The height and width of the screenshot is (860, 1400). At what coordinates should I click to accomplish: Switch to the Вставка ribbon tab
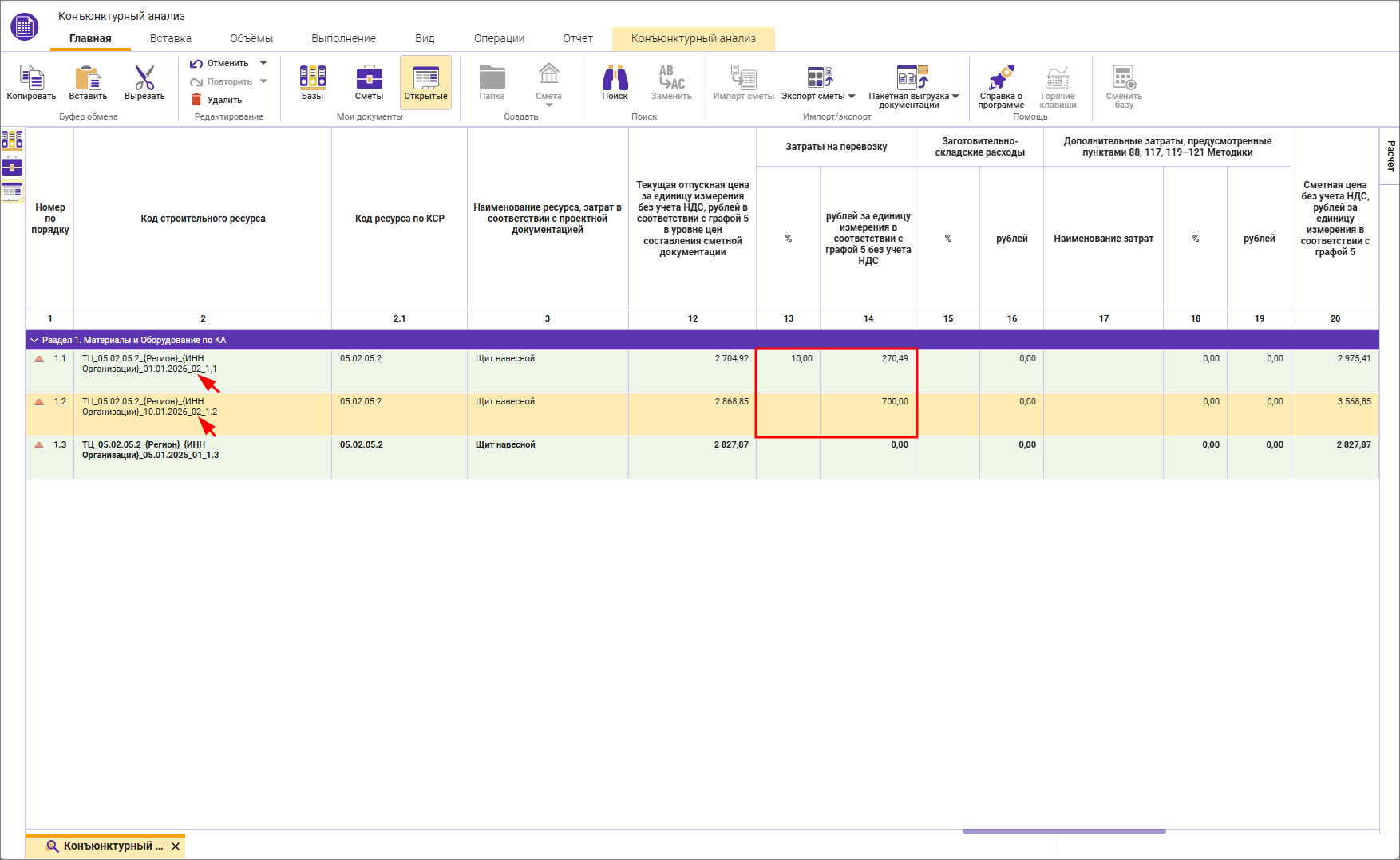pyautogui.click(x=170, y=38)
